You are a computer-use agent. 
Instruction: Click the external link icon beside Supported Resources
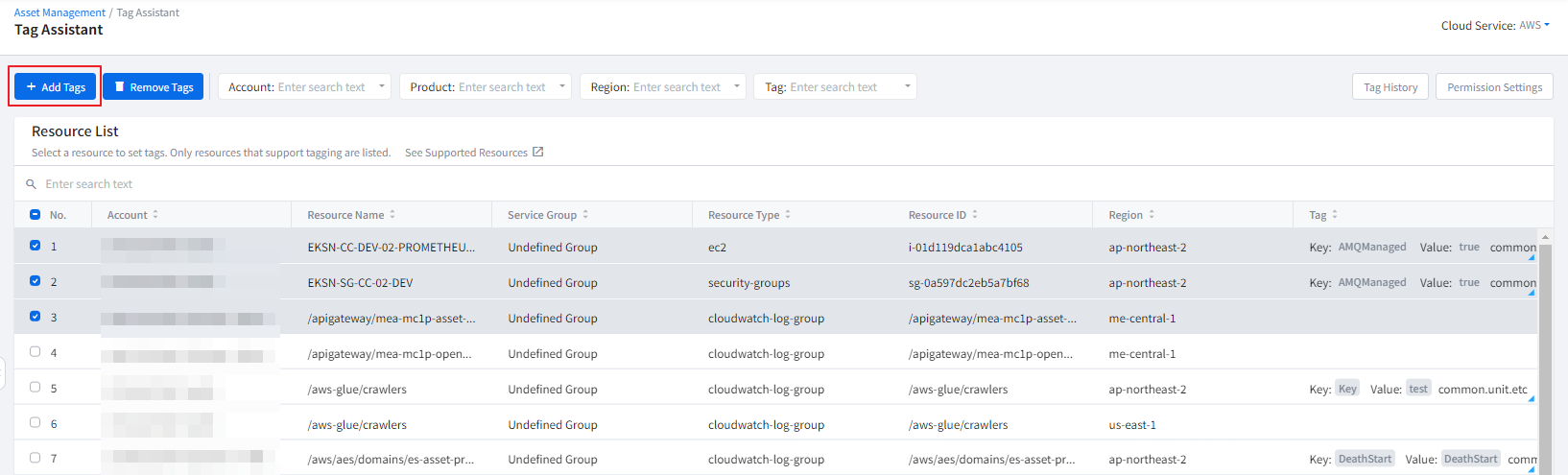pos(538,152)
